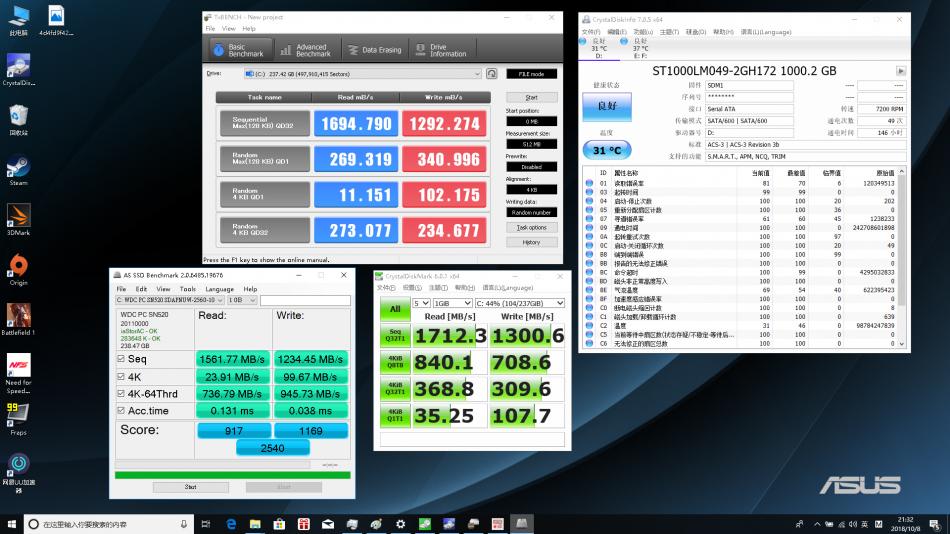Click the TxBENCH drive refresh icon
This screenshot has width=950, height=534.
coord(492,73)
